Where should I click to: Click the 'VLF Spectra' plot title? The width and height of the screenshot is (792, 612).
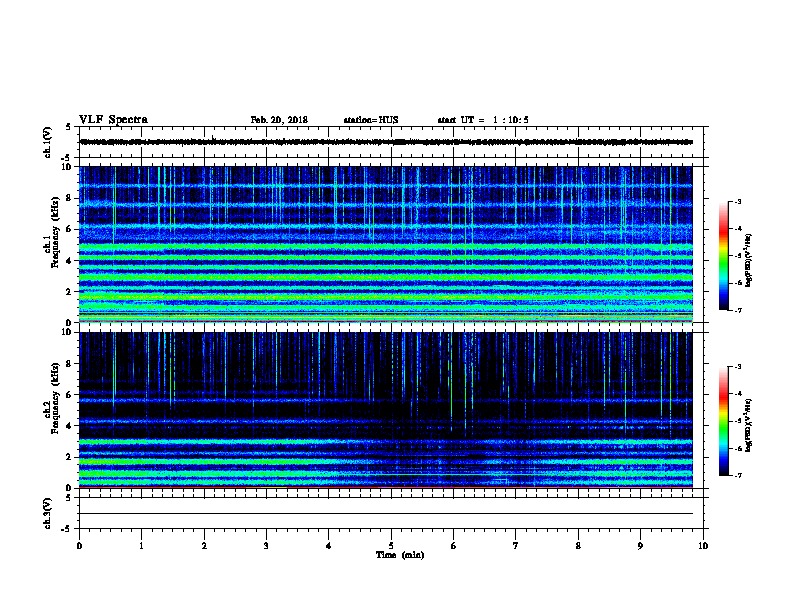pos(113,120)
